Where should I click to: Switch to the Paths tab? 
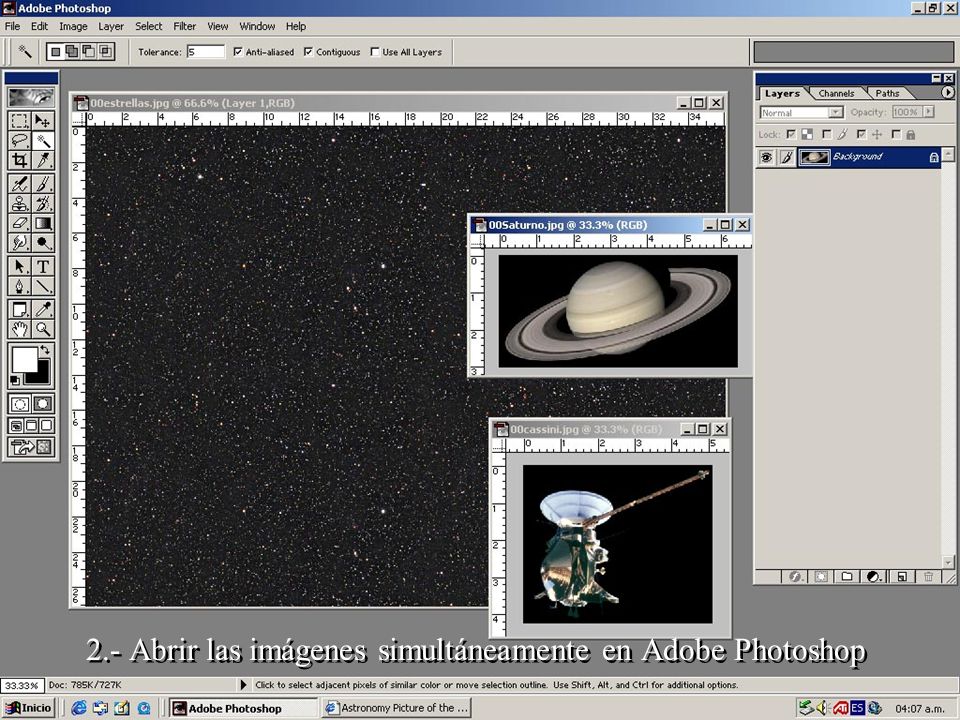[x=887, y=94]
